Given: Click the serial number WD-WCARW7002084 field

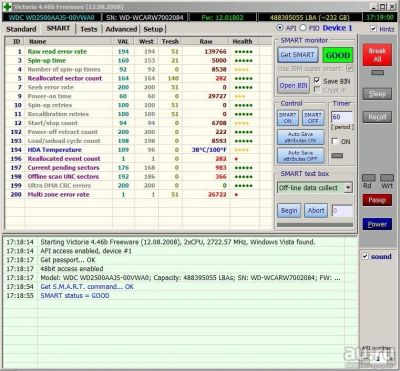Looking at the screenshot, I should (x=145, y=17).
